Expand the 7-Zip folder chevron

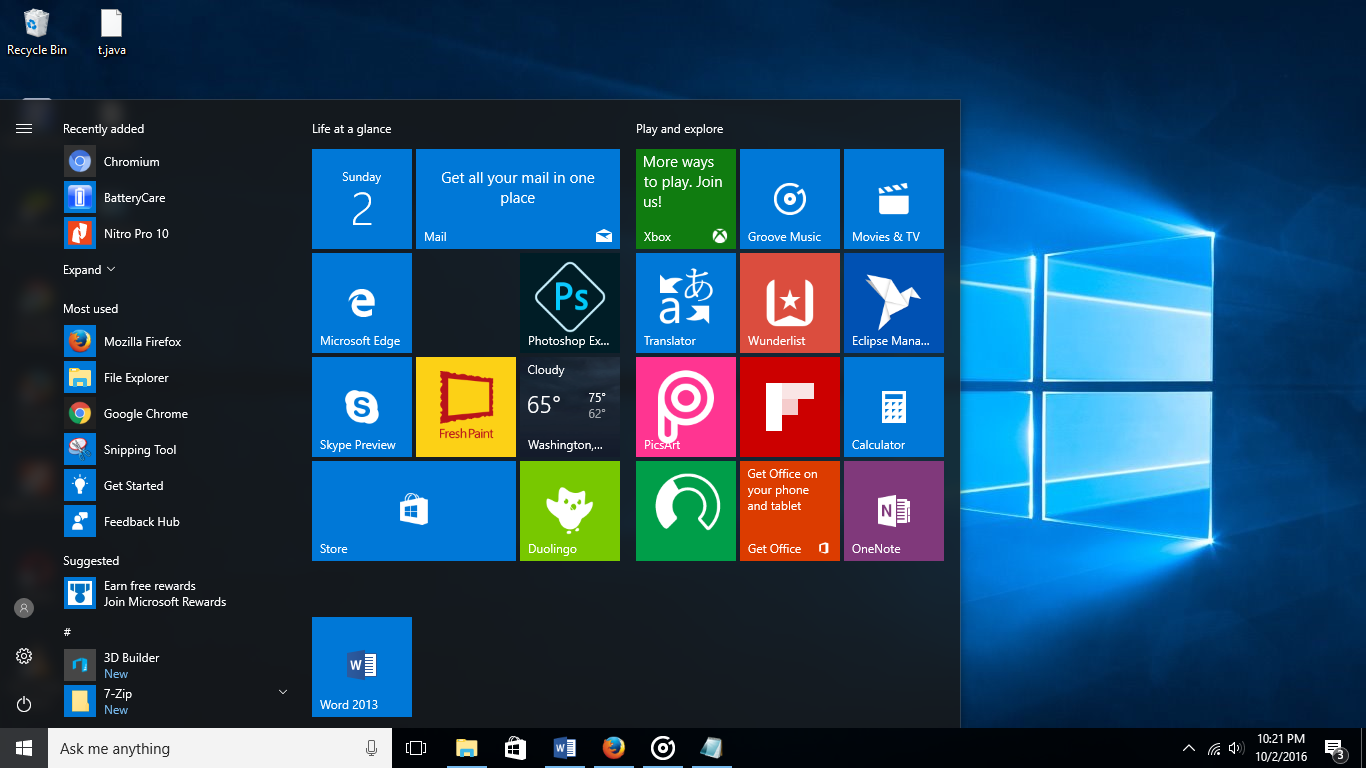point(282,692)
